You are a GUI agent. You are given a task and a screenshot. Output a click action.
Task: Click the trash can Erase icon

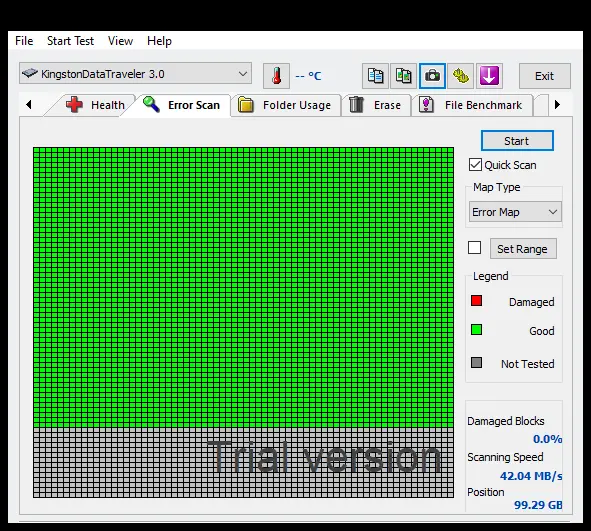(x=356, y=105)
